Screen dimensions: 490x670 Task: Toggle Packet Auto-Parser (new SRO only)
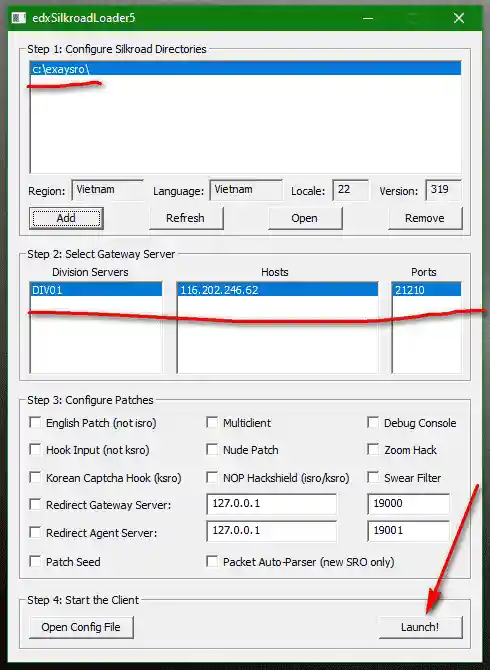click(212, 561)
